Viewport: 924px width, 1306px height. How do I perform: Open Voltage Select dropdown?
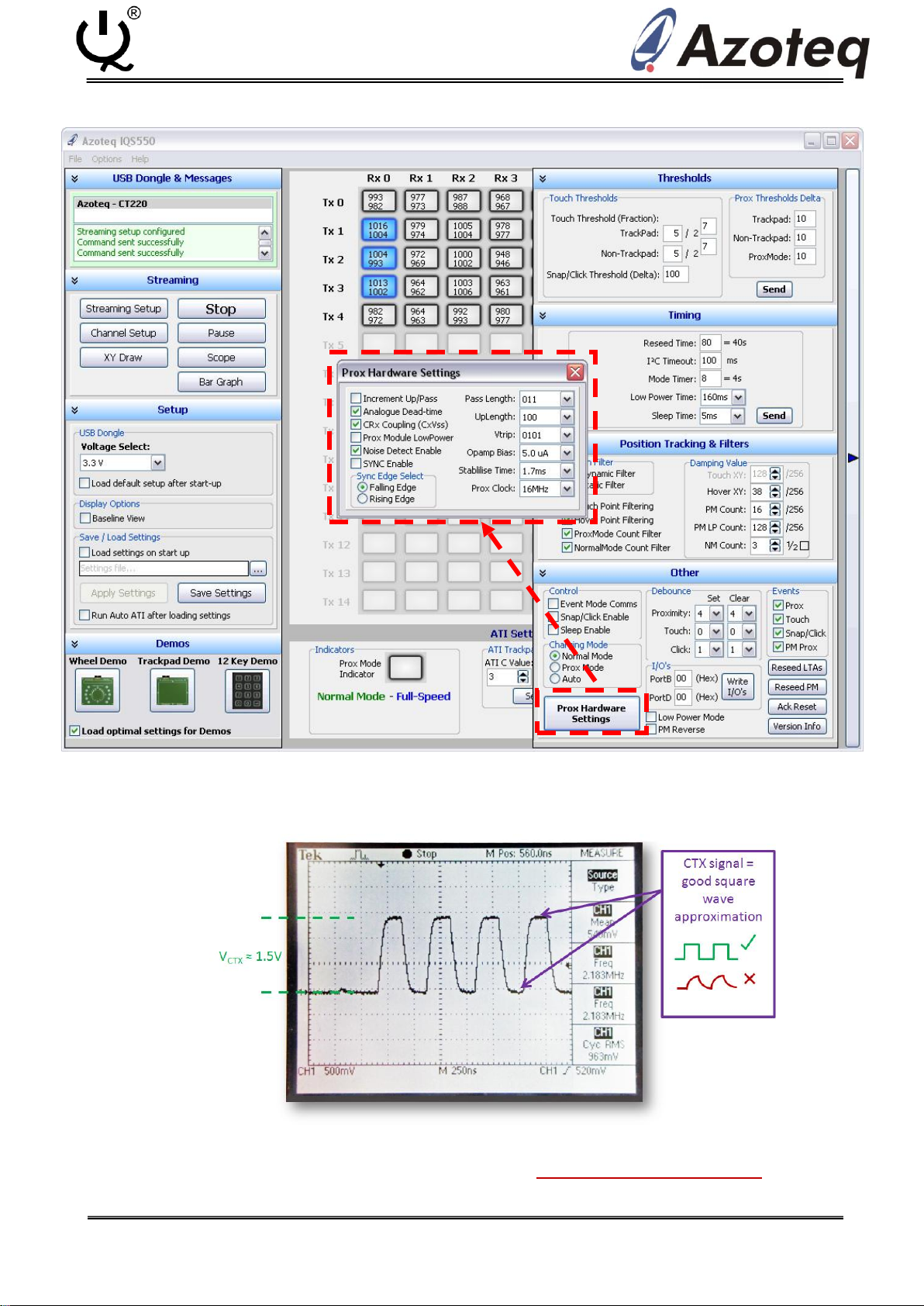(158, 463)
